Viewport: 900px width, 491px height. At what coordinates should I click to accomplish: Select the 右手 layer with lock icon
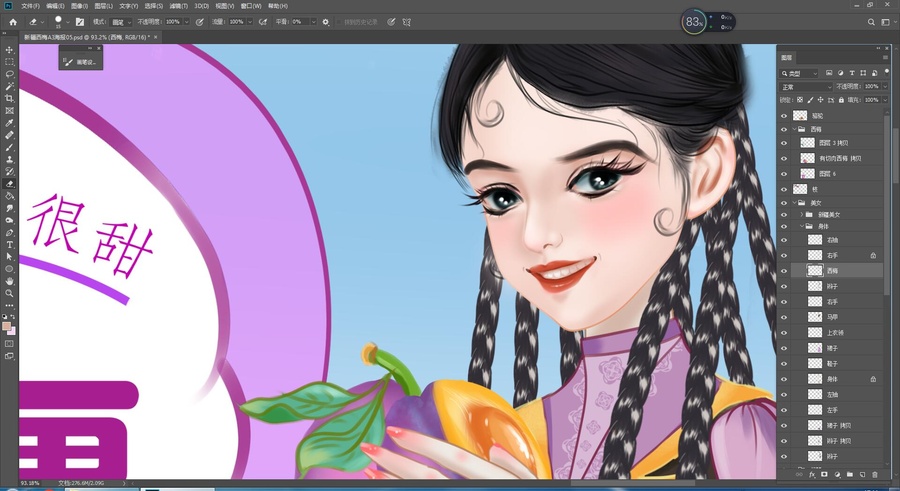(837, 255)
